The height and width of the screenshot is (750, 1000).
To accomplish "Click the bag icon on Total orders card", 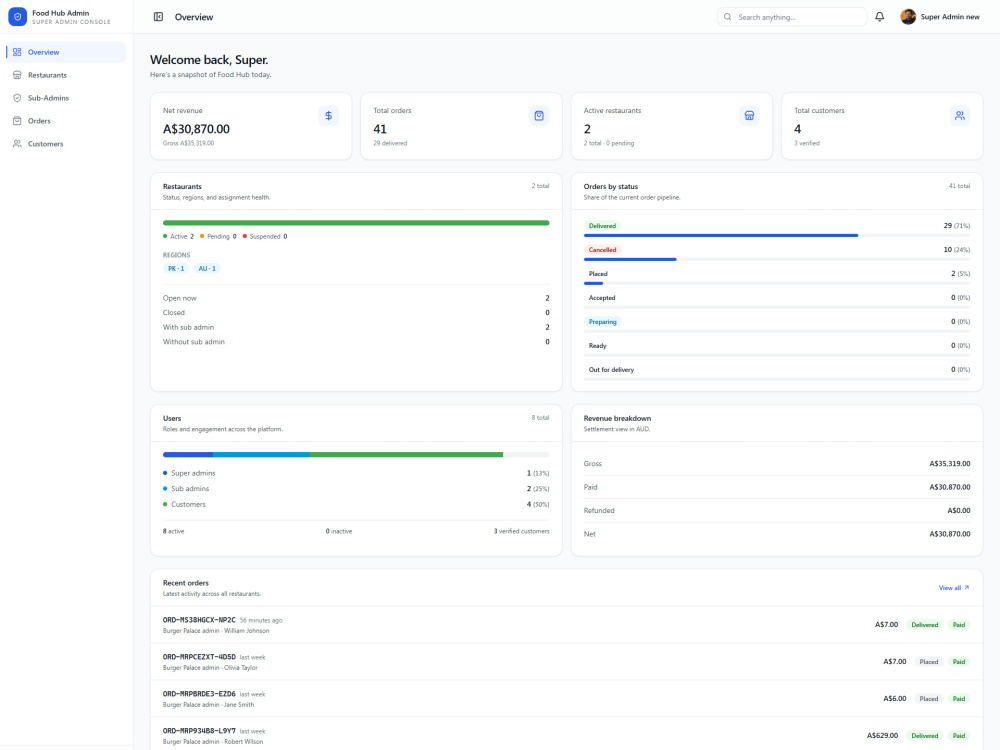I will click(x=539, y=115).
